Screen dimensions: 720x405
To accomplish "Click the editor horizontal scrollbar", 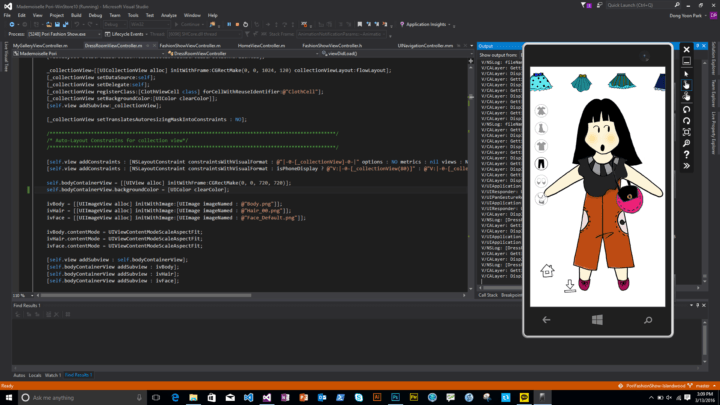I will click(x=146, y=295).
